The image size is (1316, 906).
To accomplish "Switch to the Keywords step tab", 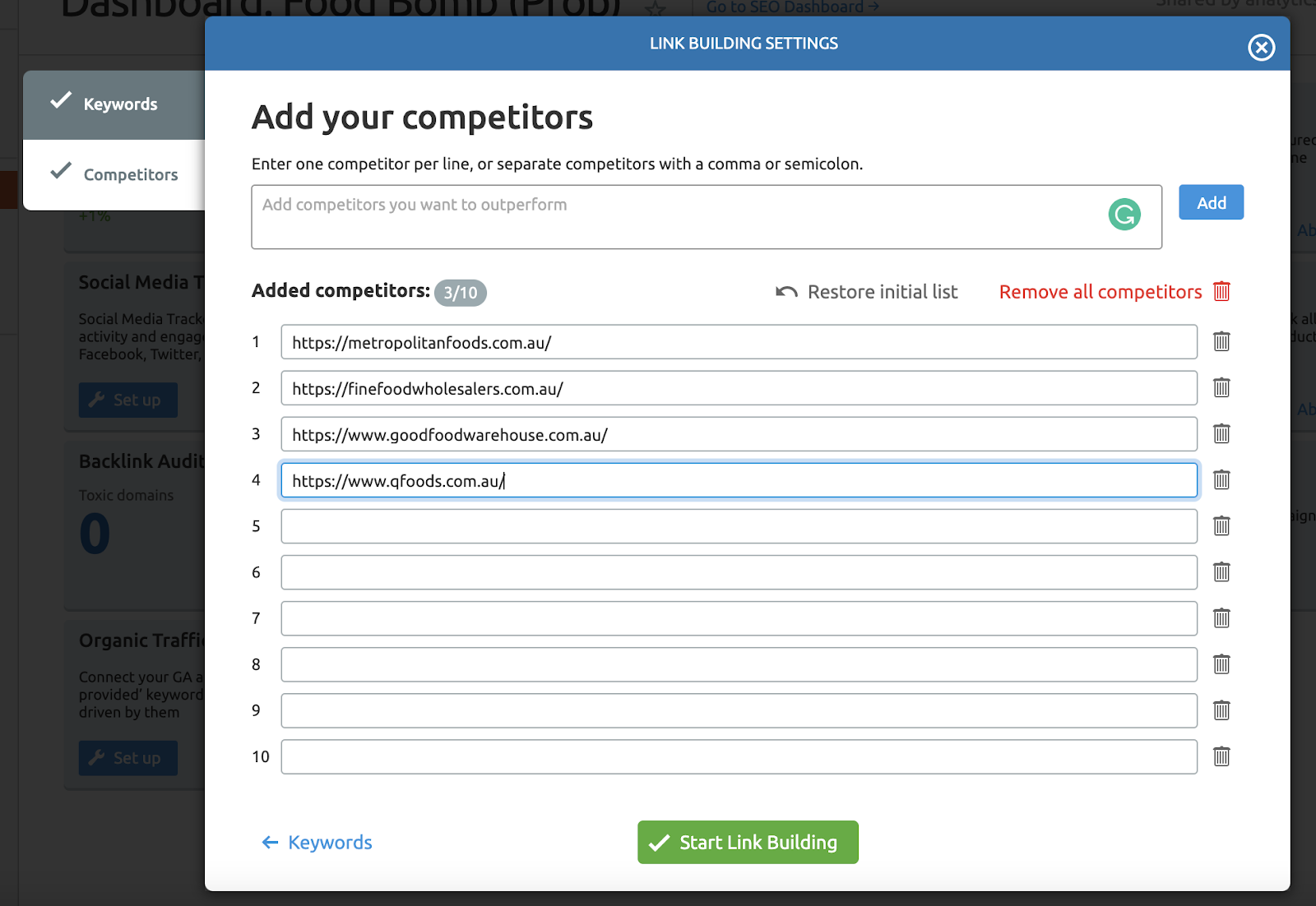I will click(114, 104).
